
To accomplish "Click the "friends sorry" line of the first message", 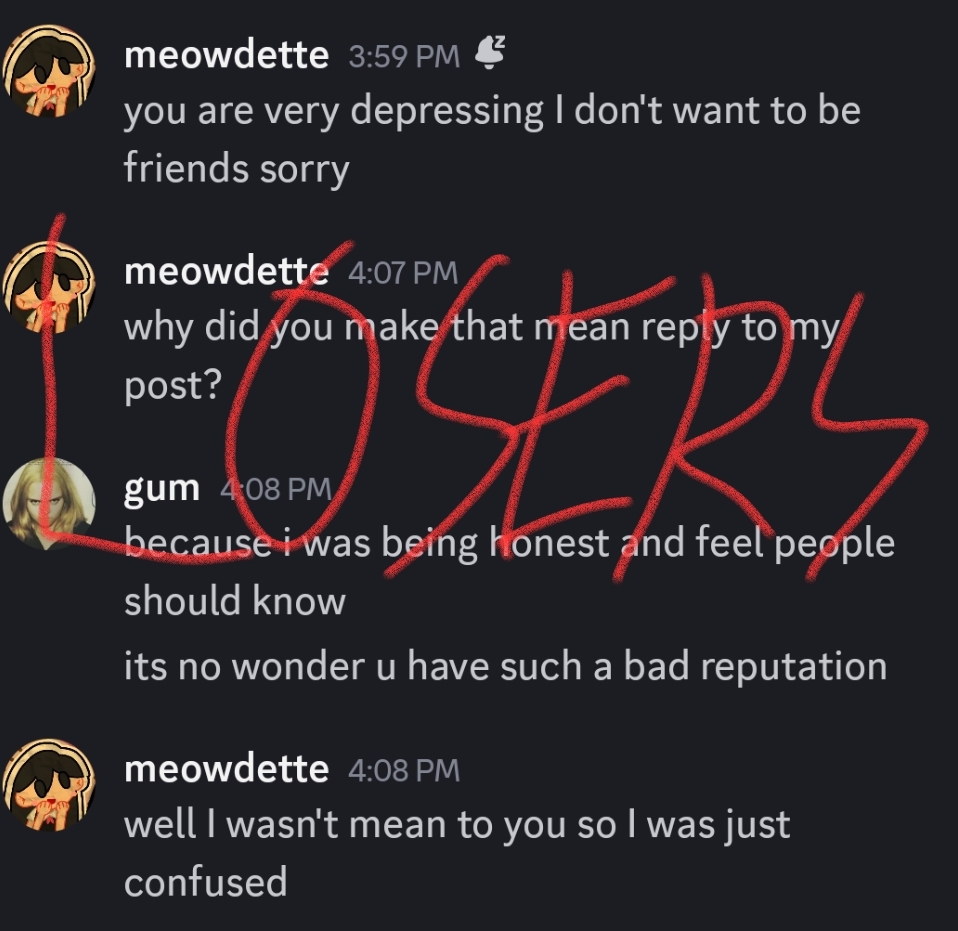I will 236,169.
